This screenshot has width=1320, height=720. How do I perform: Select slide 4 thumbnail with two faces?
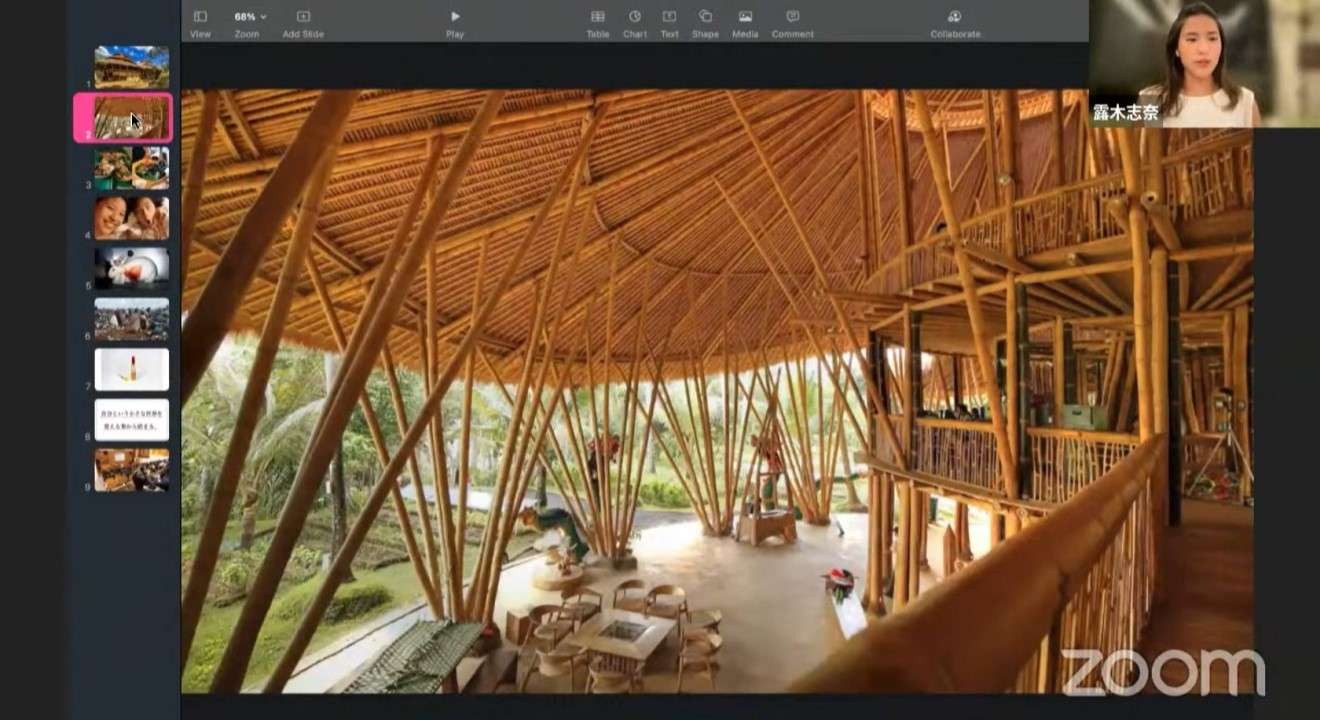(132, 218)
